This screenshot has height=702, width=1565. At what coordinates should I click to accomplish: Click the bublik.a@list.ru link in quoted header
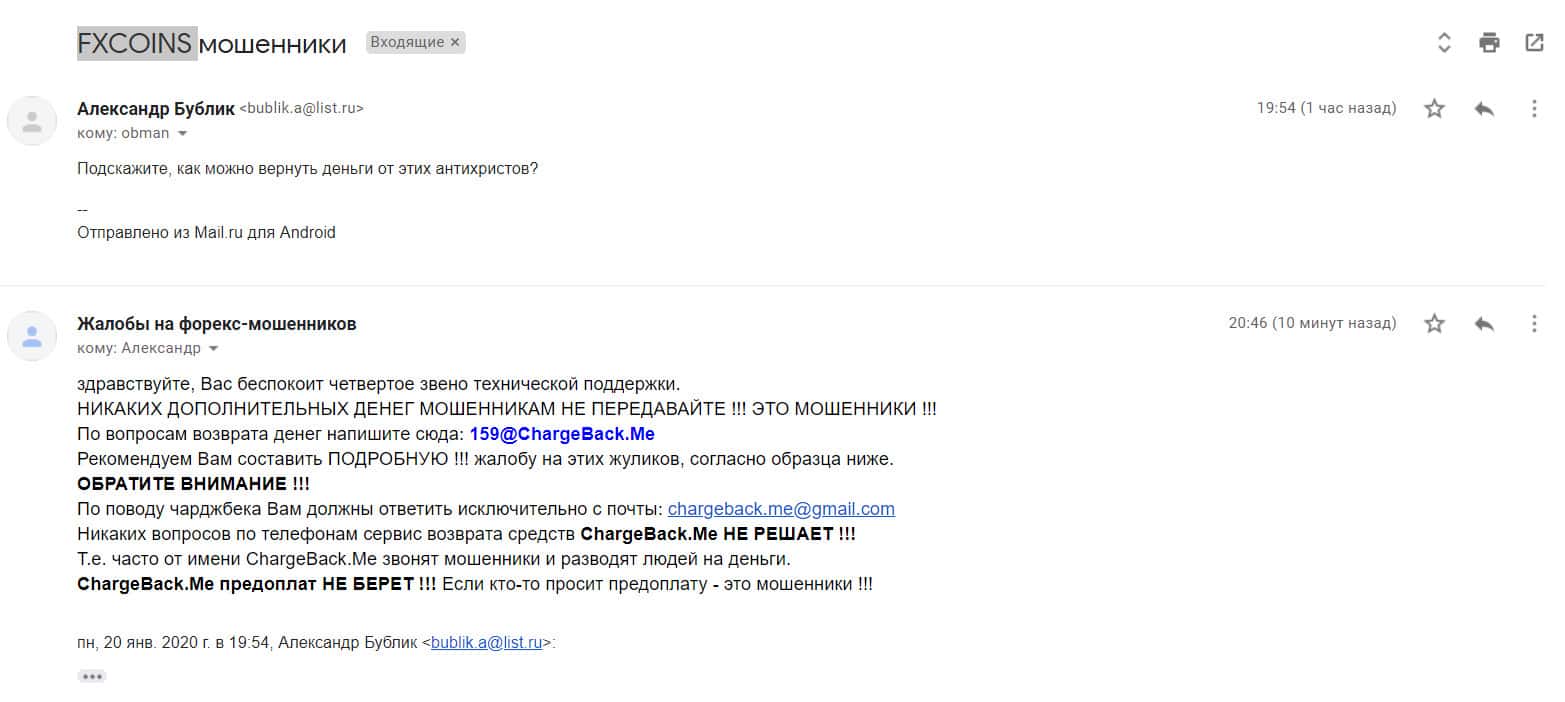click(x=486, y=643)
